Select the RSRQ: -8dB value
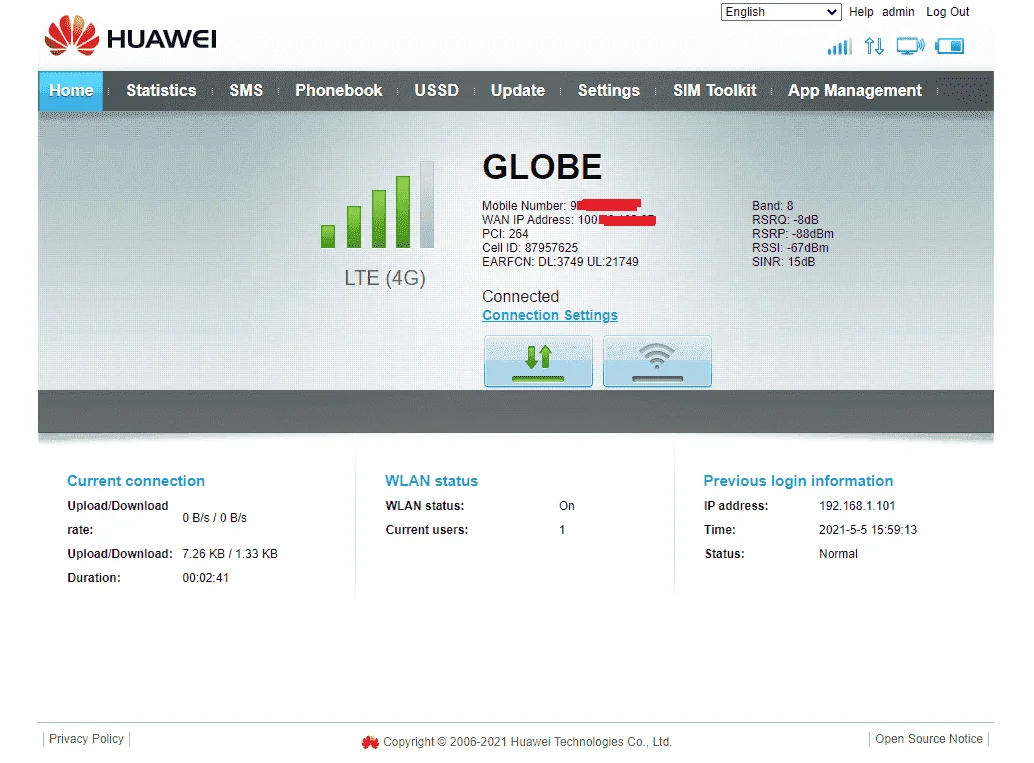 pyautogui.click(x=785, y=220)
